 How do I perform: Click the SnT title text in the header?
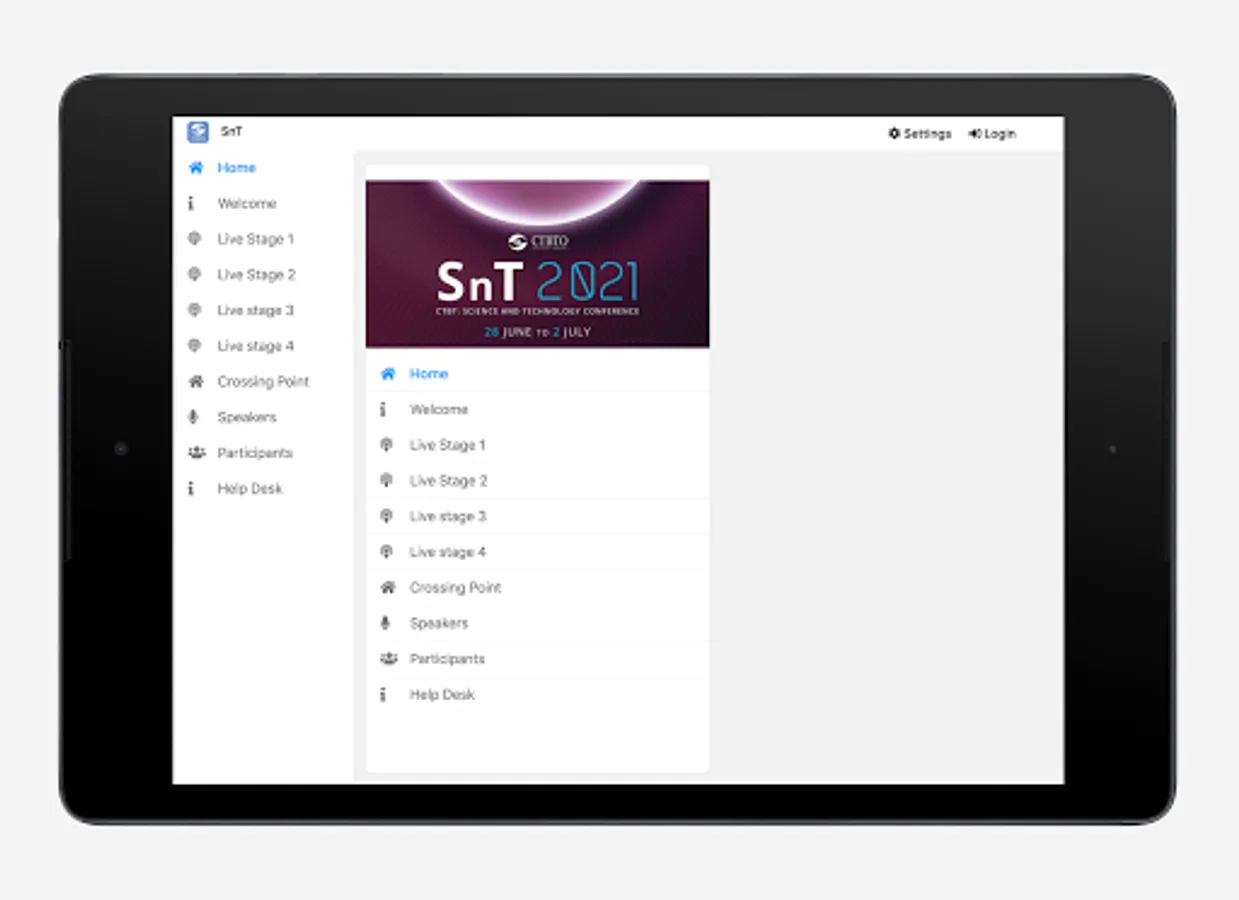pyautogui.click(x=231, y=131)
